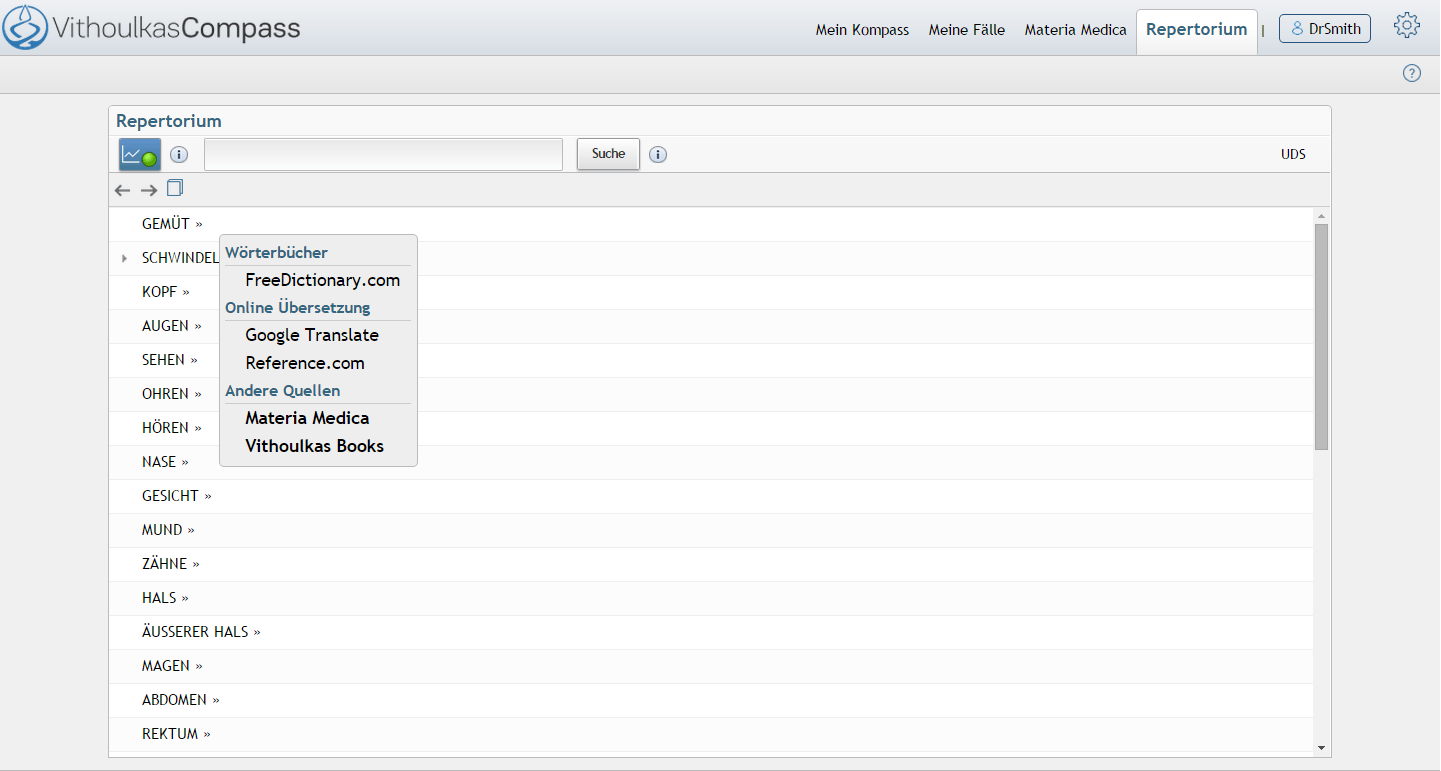Viewport: 1441px width, 771px height.
Task: Toggle the graph analysis icon button
Action: coord(140,155)
